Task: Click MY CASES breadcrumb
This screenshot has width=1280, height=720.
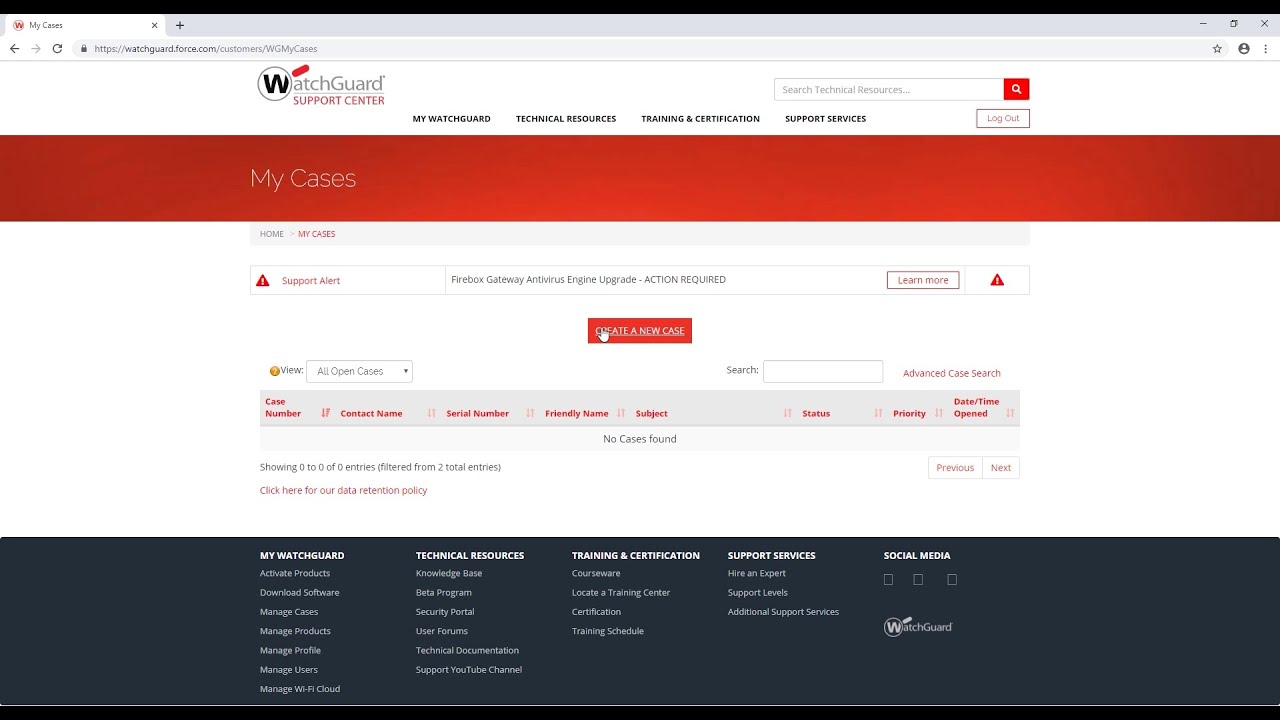Action: point(317,234)
